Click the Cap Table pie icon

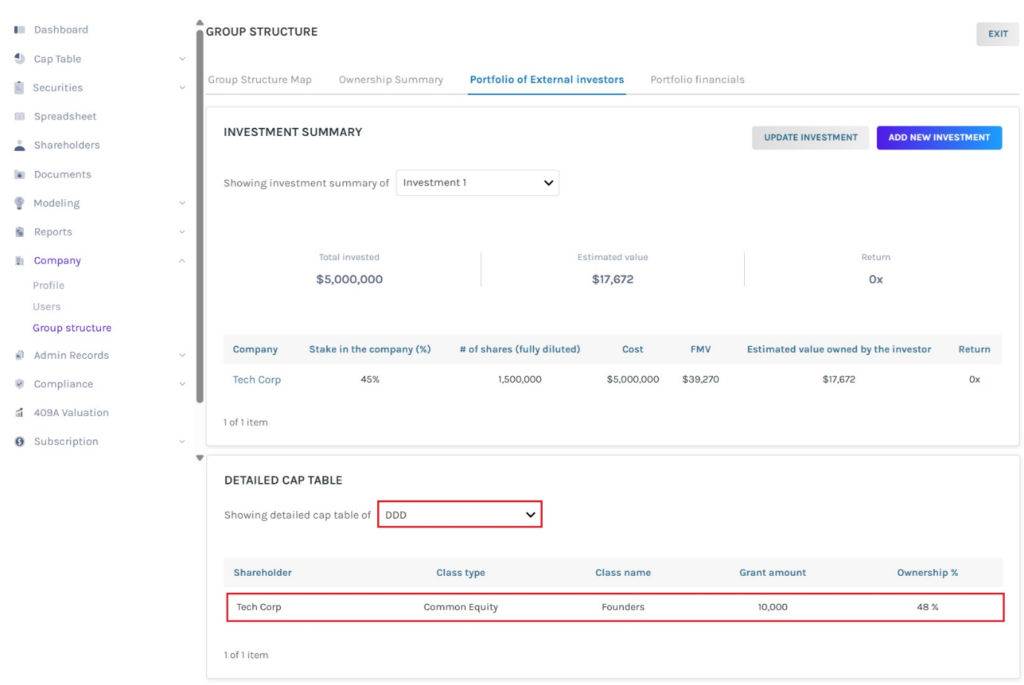click(x=19, y=59)
